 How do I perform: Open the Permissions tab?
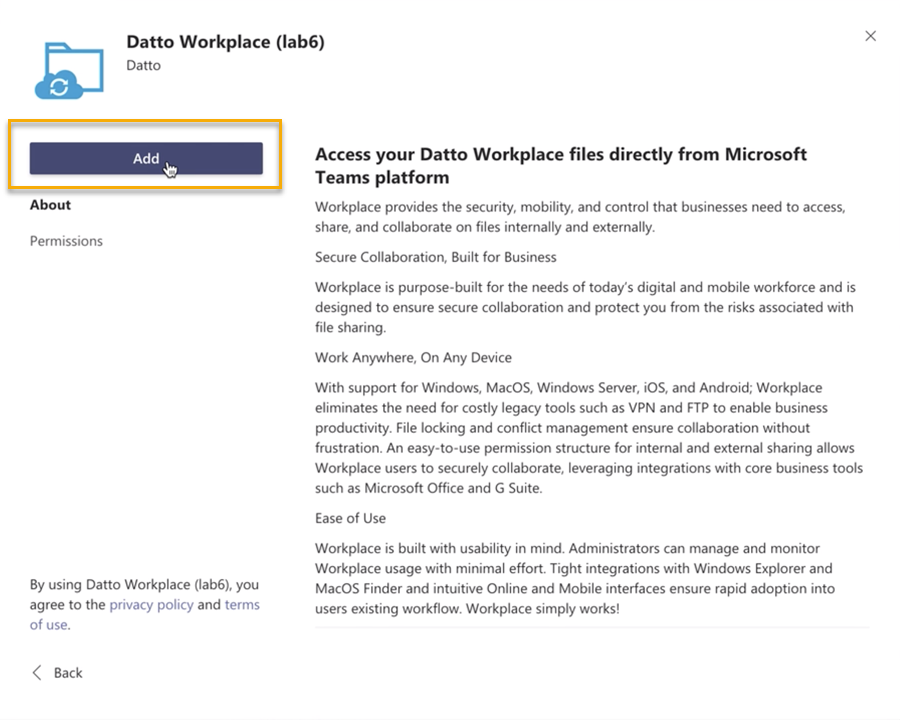point(66,241)
